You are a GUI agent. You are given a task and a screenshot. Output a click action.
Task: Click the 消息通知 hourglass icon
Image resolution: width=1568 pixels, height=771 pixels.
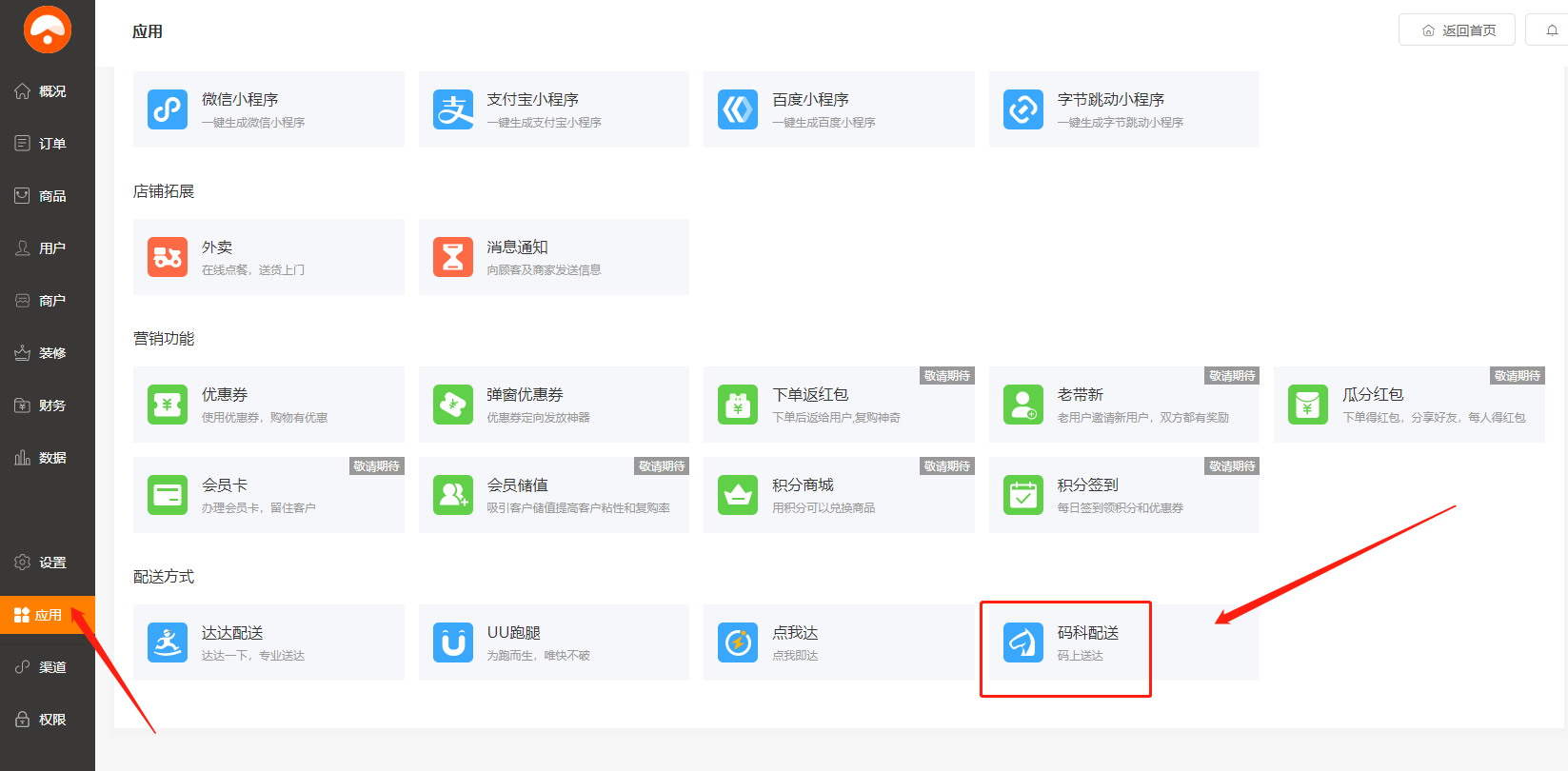tap(453, 257)
